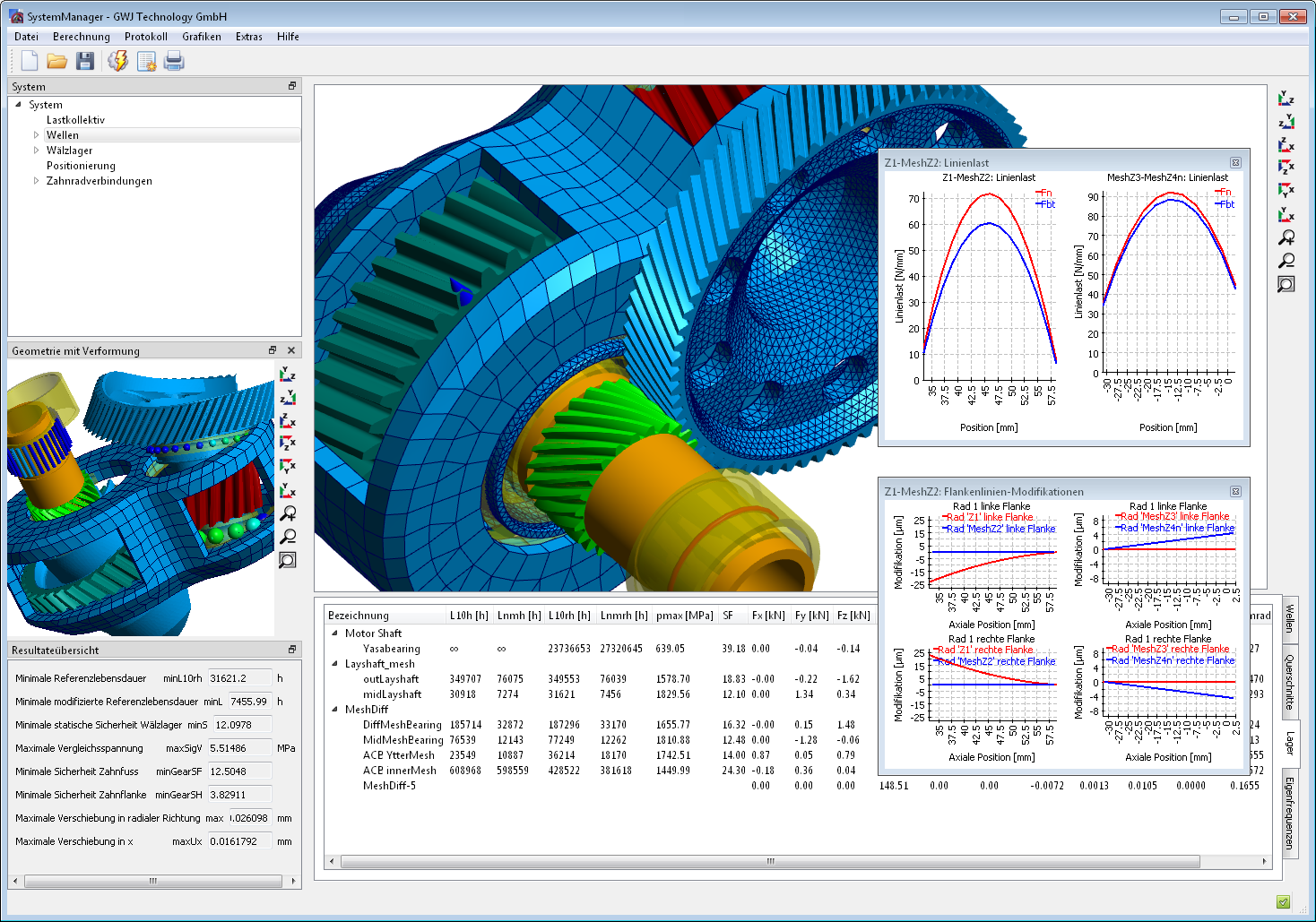
Task: Open file using the folder toolbar icon
Action: (x=57, y=61)
